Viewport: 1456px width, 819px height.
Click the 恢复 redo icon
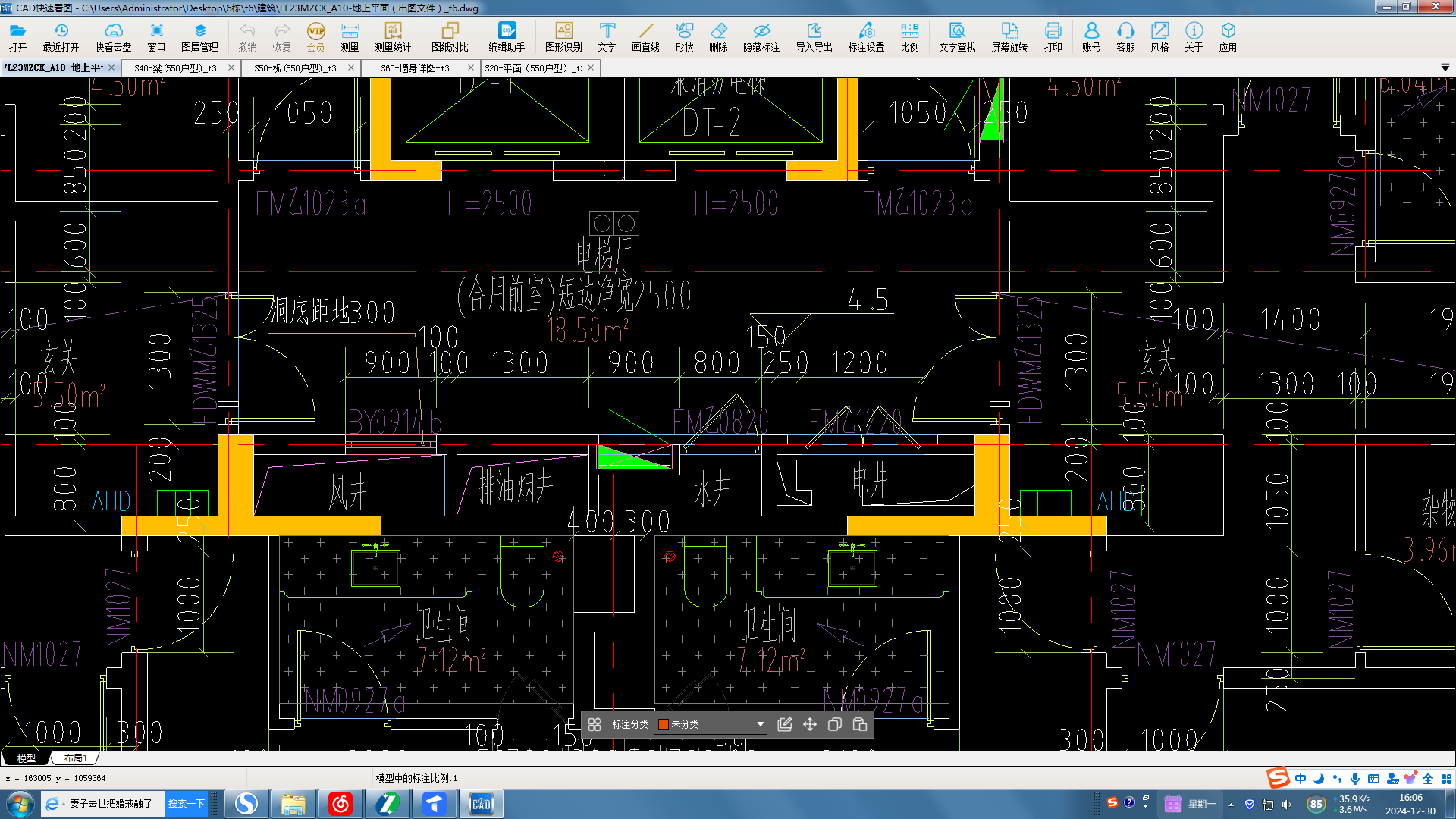pyautogui.click(x=281, y=36)
